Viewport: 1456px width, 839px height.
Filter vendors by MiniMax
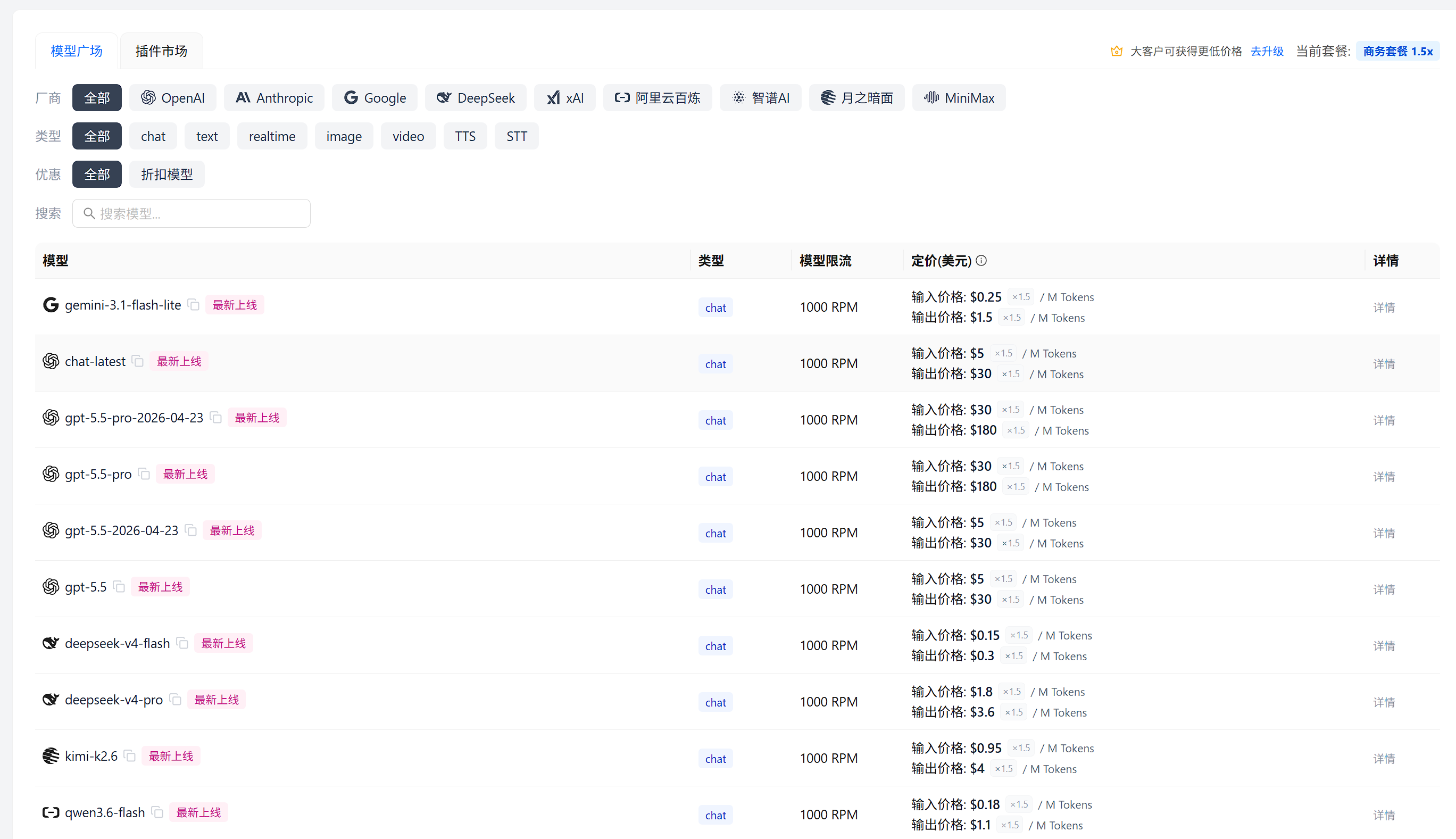pos(959,98)
